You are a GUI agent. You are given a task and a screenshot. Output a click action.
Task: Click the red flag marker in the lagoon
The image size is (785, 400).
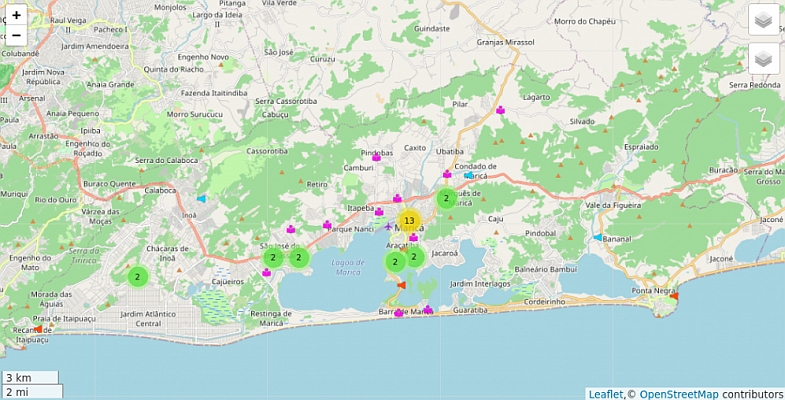click(x=401, y=285)
